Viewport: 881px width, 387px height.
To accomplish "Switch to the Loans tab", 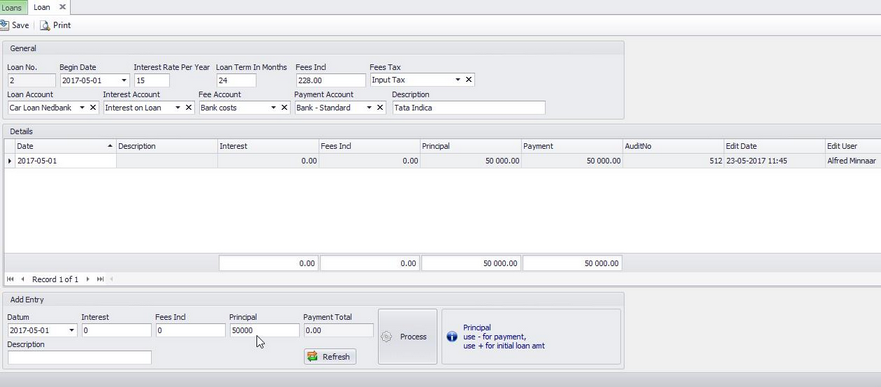I will [11, 7].
